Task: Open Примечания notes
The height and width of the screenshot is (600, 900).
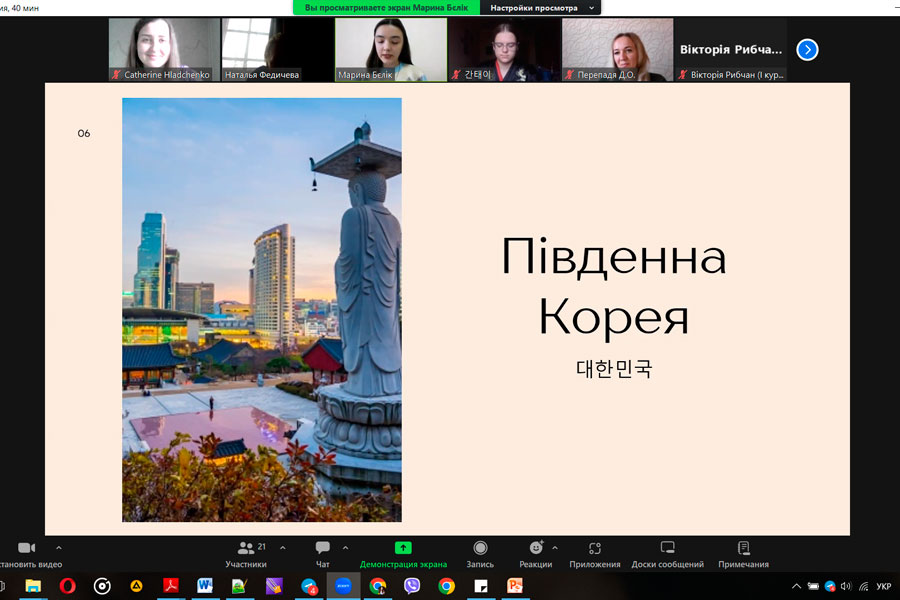Action: click(743, 554)
